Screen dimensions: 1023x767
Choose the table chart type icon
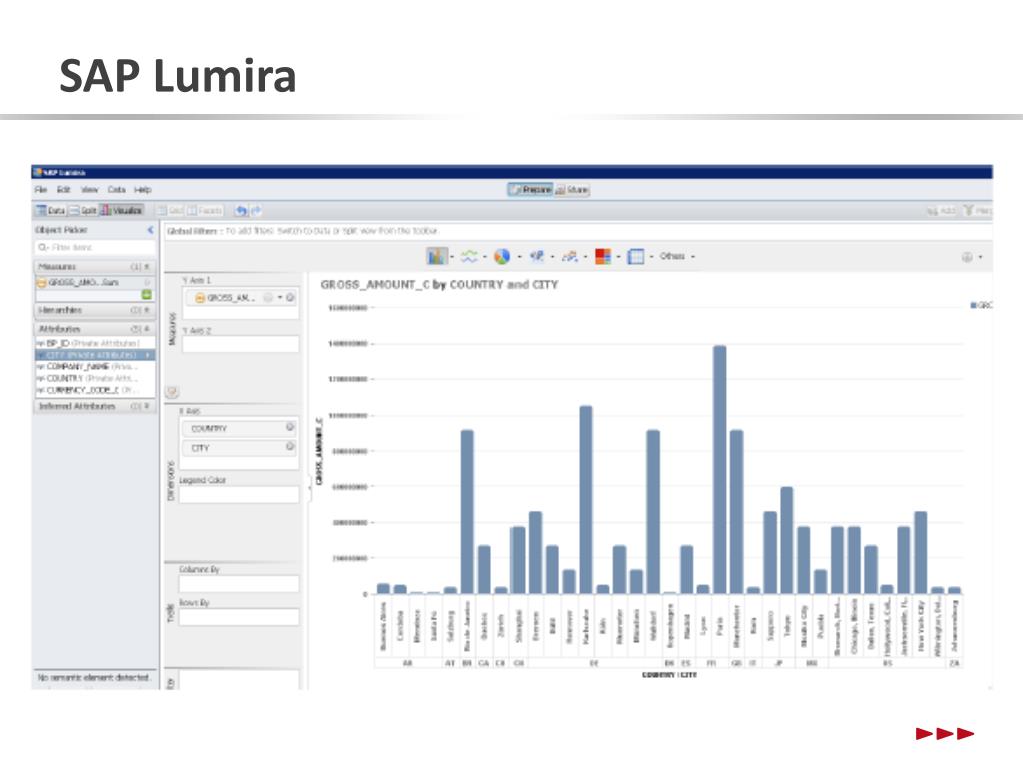635,256
